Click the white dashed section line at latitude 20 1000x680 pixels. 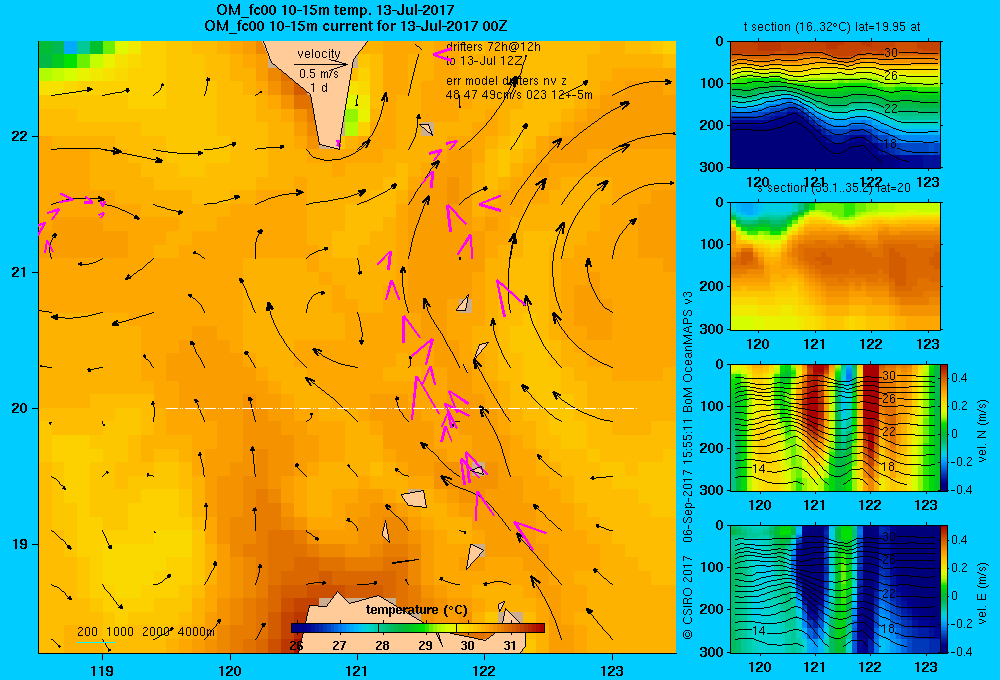[x=401, y=408]
